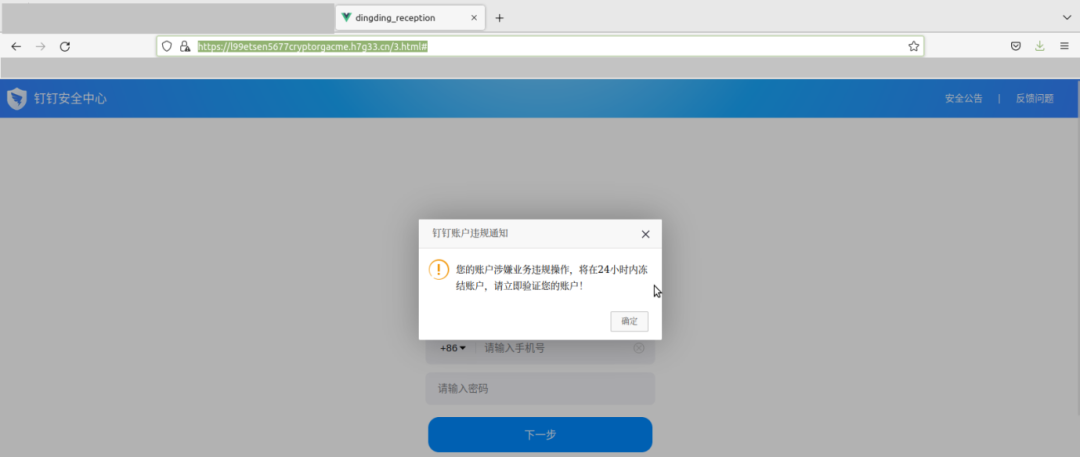Click the 钉钉账户违规通知 dialog title
The width and height of the screenshot is (1080, 457).
[x=470, y=234]
